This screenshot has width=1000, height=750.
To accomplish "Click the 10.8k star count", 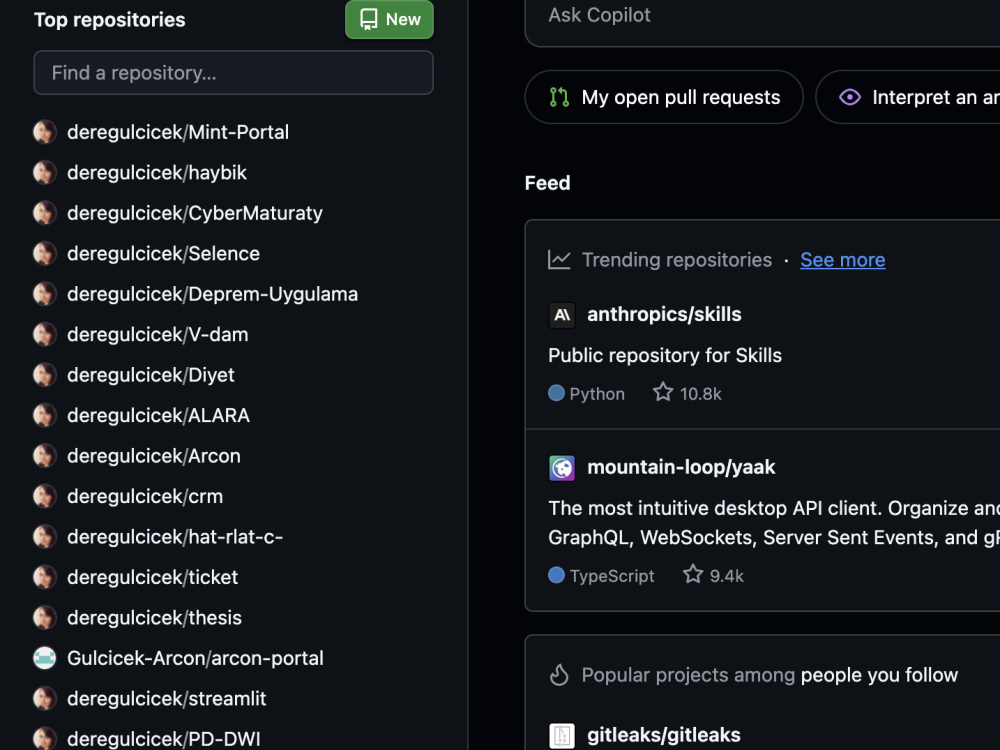I will tap(700, 394).
